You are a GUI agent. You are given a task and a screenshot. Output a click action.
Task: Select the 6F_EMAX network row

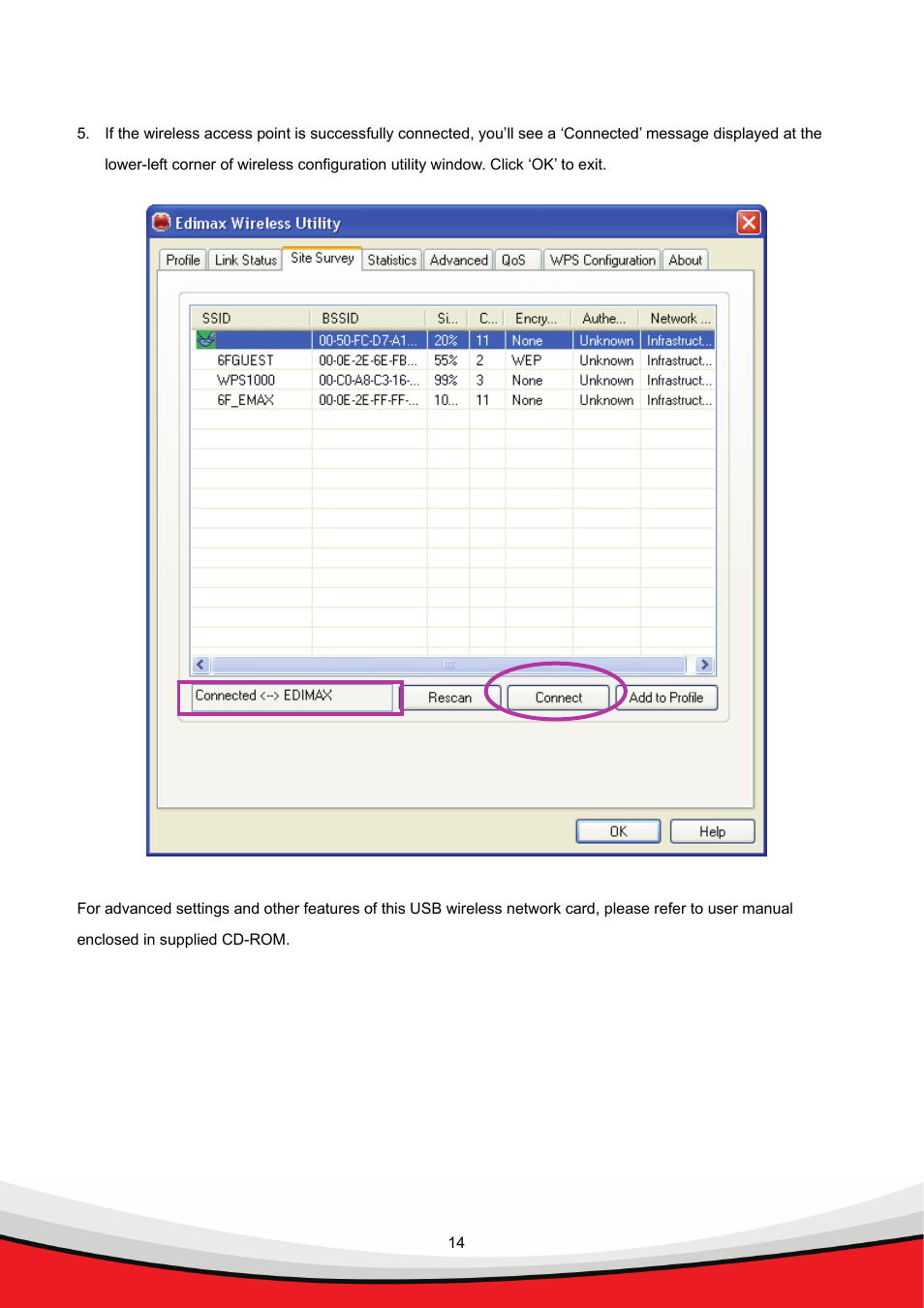pos(453,400)
